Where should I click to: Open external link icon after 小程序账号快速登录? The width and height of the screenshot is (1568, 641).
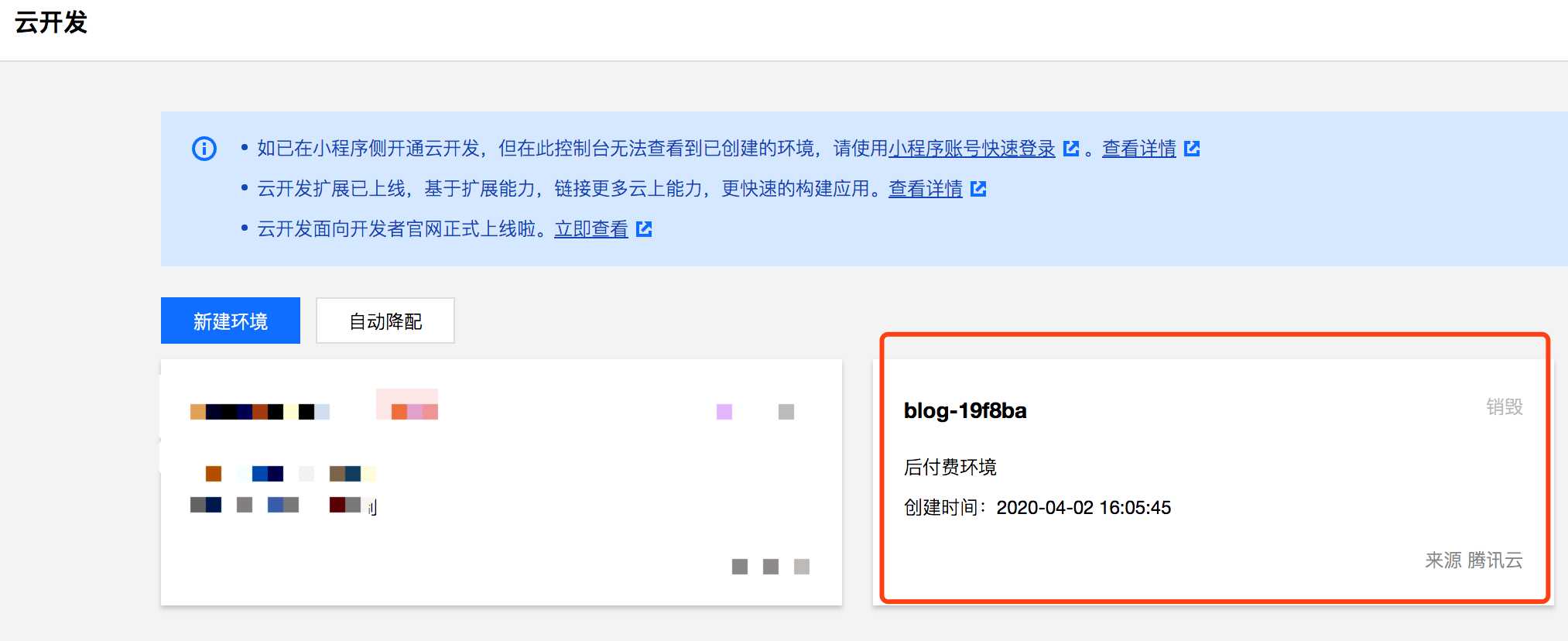pyautogui.click(x=1071, y=149)
